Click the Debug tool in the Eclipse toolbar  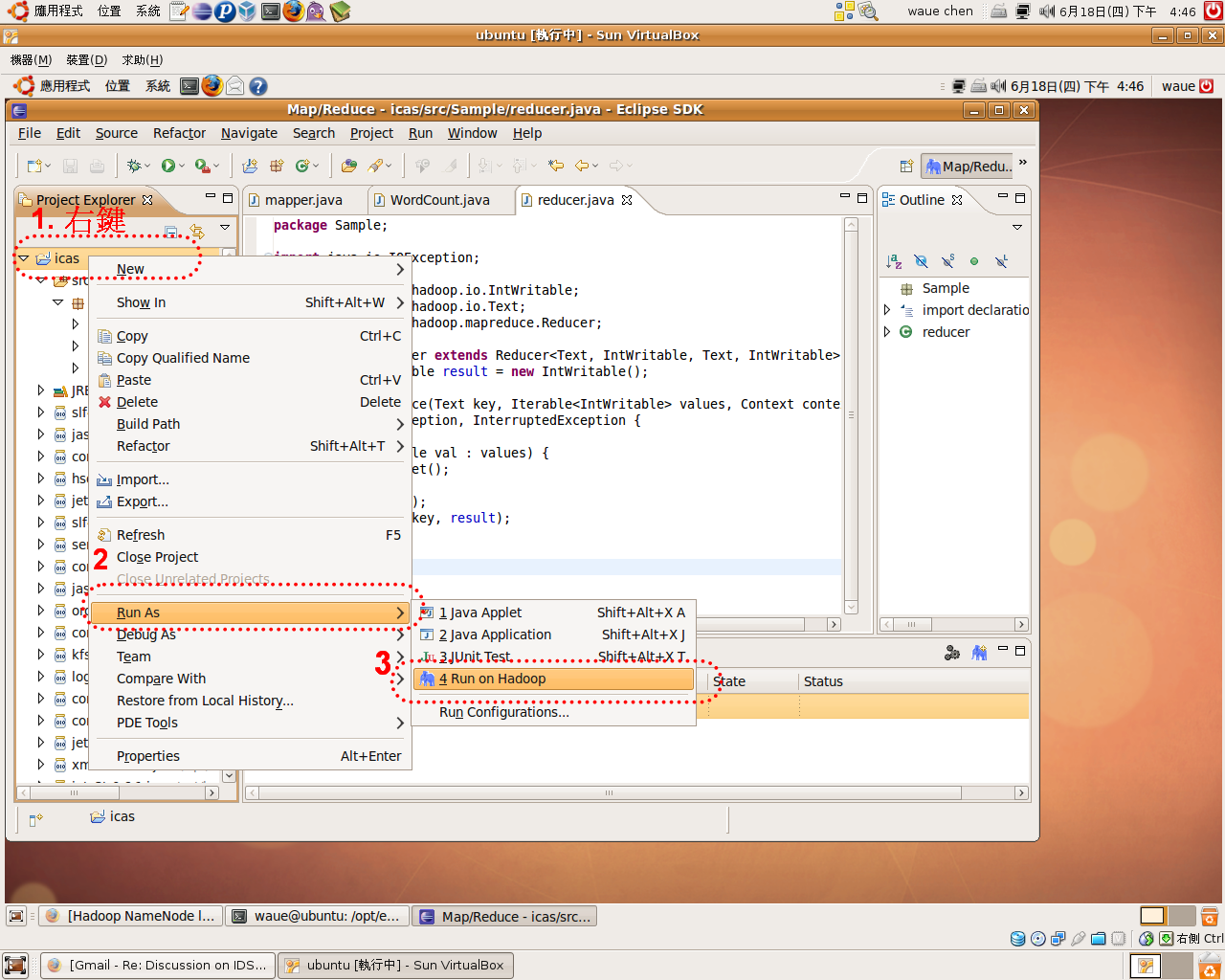tap(134, 165)
